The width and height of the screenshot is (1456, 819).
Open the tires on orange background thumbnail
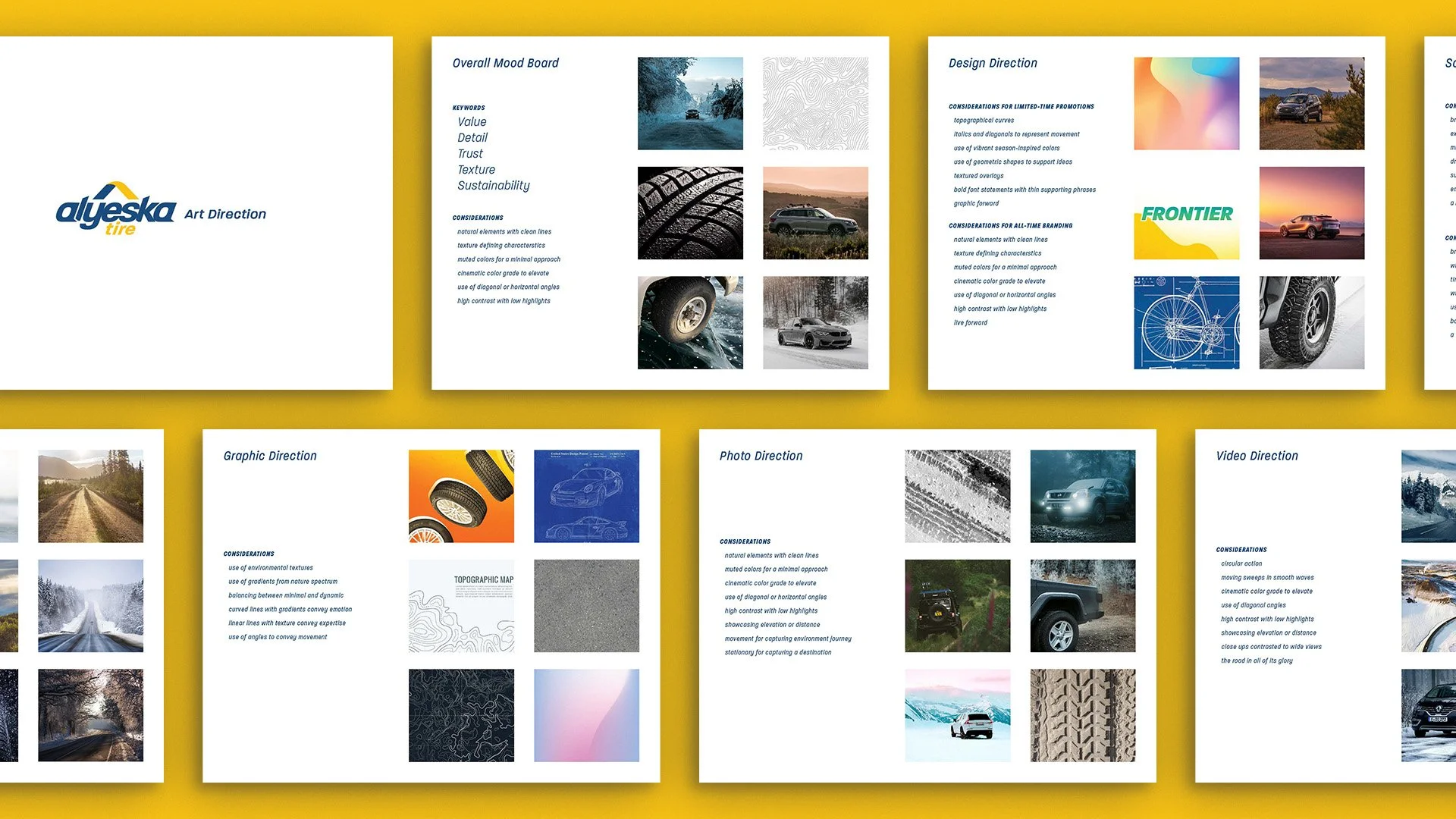pyautogui.click(x=461, y=496)
